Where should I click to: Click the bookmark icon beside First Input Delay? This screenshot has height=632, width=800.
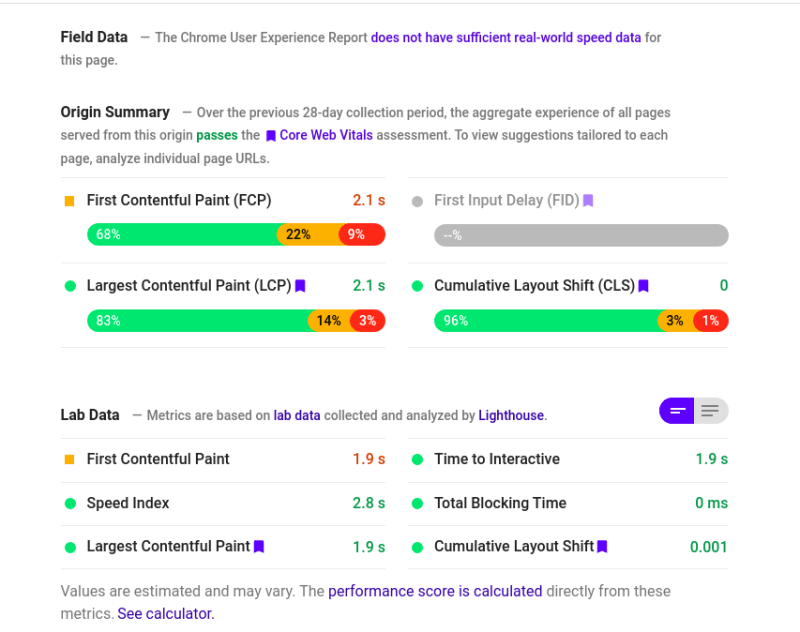pyautogui.click(x=588, y=200)
